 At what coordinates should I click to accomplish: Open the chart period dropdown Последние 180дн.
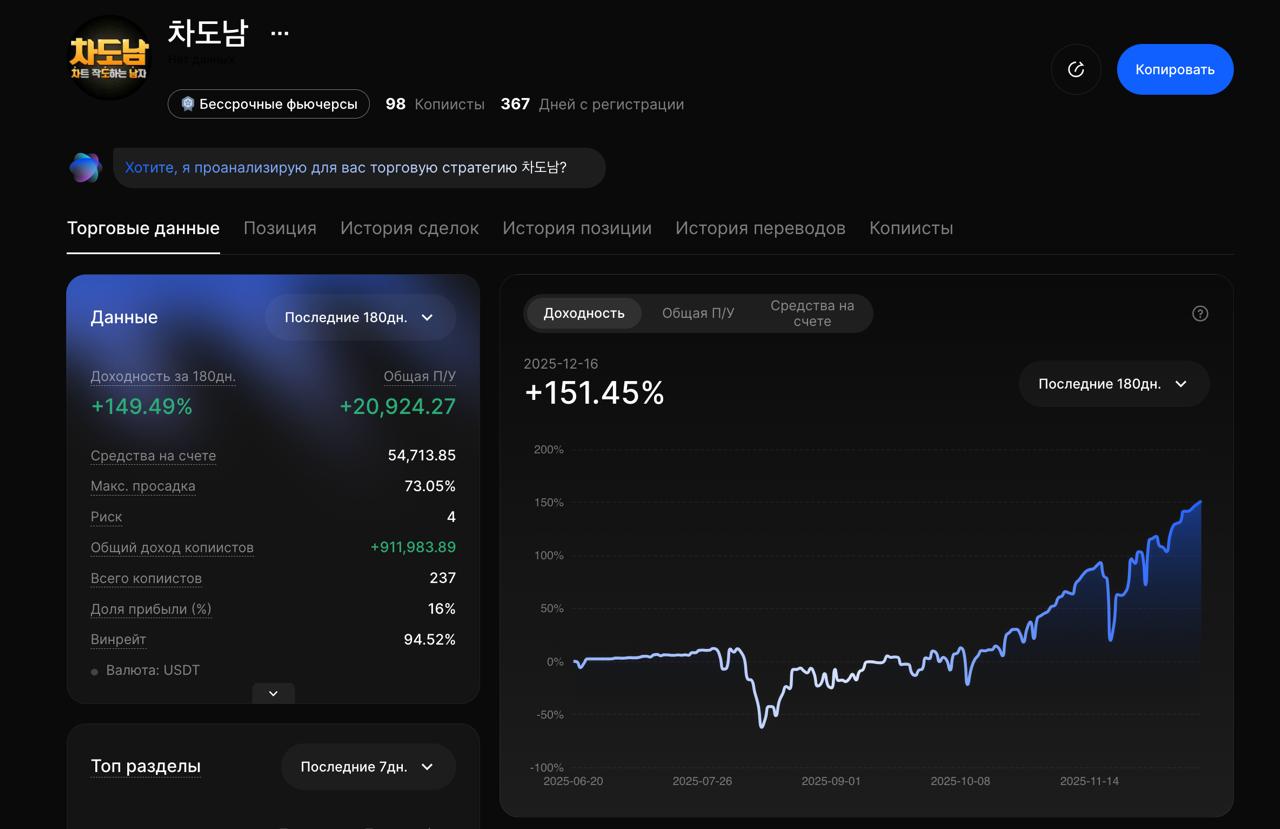1113,384
